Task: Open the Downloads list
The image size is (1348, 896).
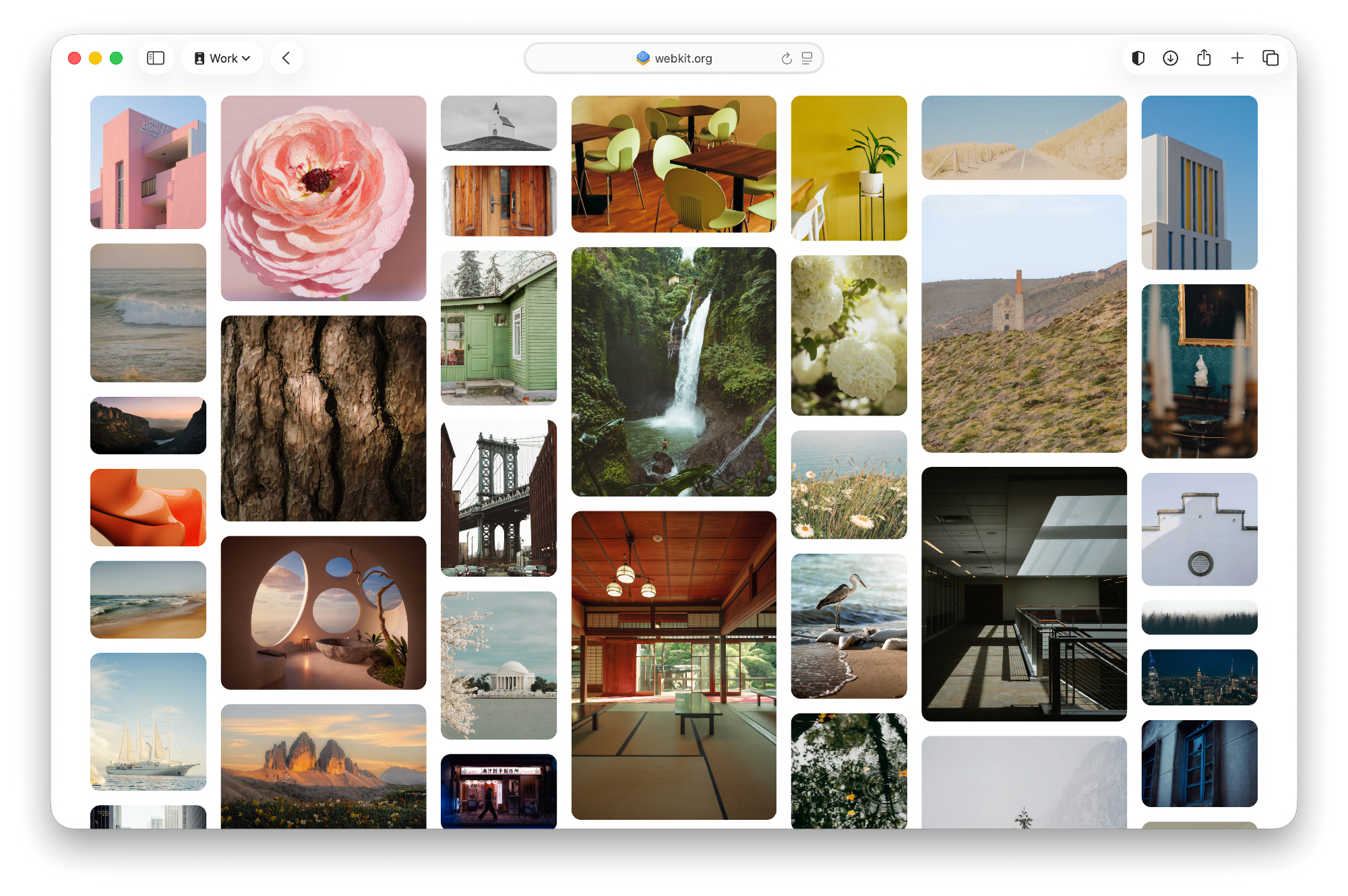Action: point(1171,58)
